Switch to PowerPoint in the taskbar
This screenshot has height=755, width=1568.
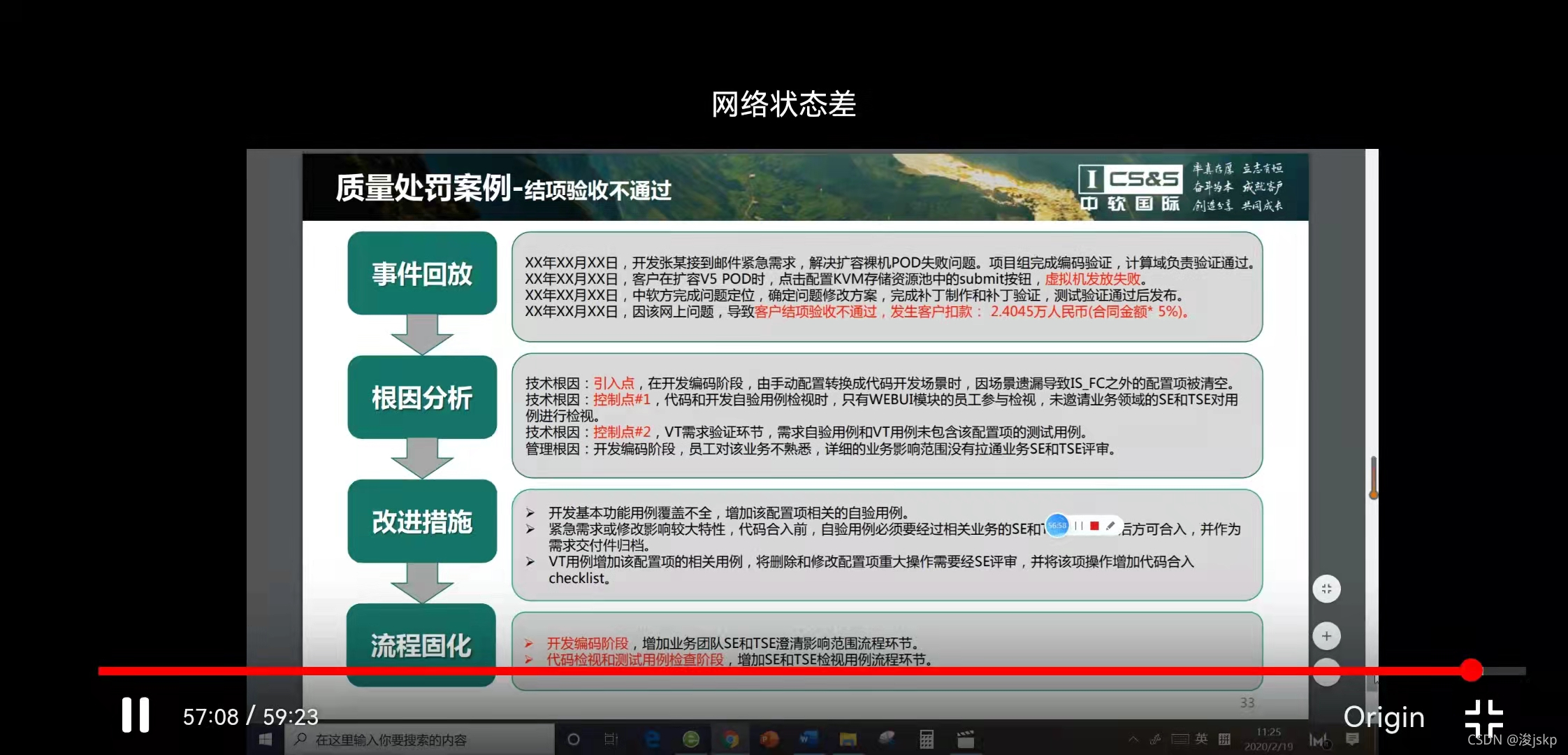769,740
